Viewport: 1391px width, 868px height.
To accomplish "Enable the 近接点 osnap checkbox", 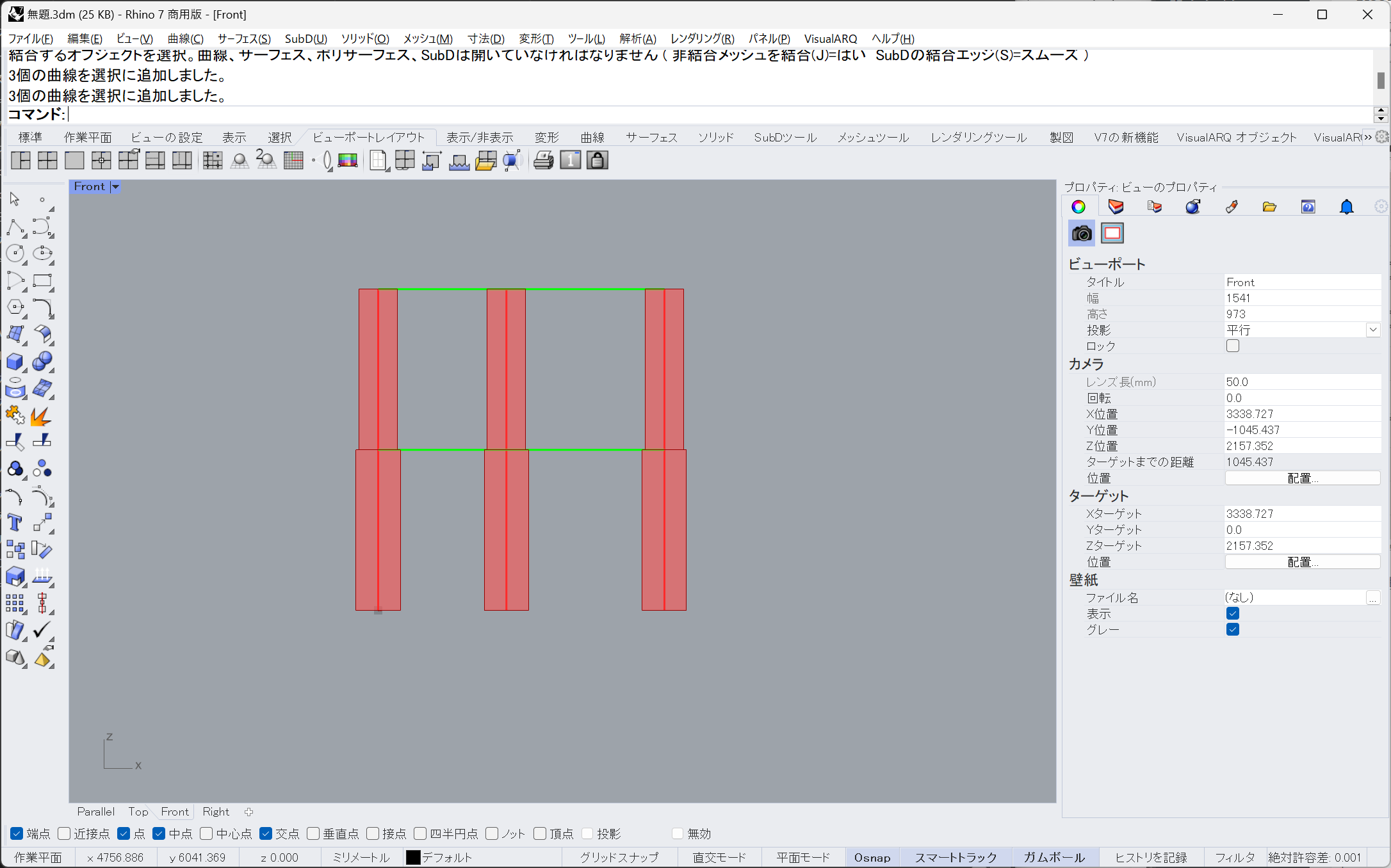I will point(64,833).
